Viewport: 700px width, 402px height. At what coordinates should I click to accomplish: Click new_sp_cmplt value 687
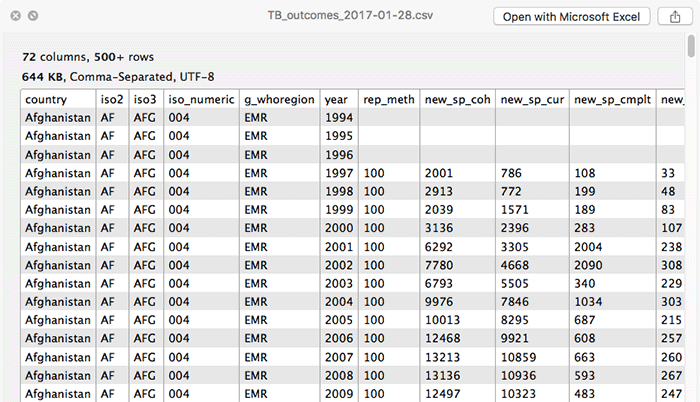click(585, 320)
